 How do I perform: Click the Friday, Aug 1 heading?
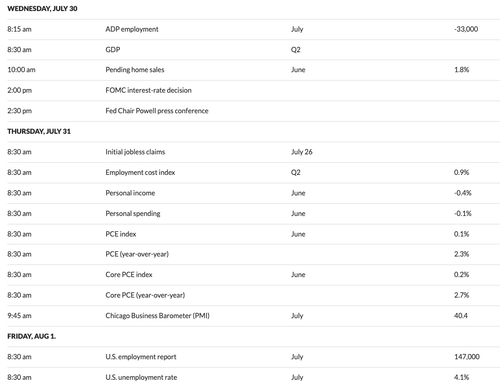(32, 336)
